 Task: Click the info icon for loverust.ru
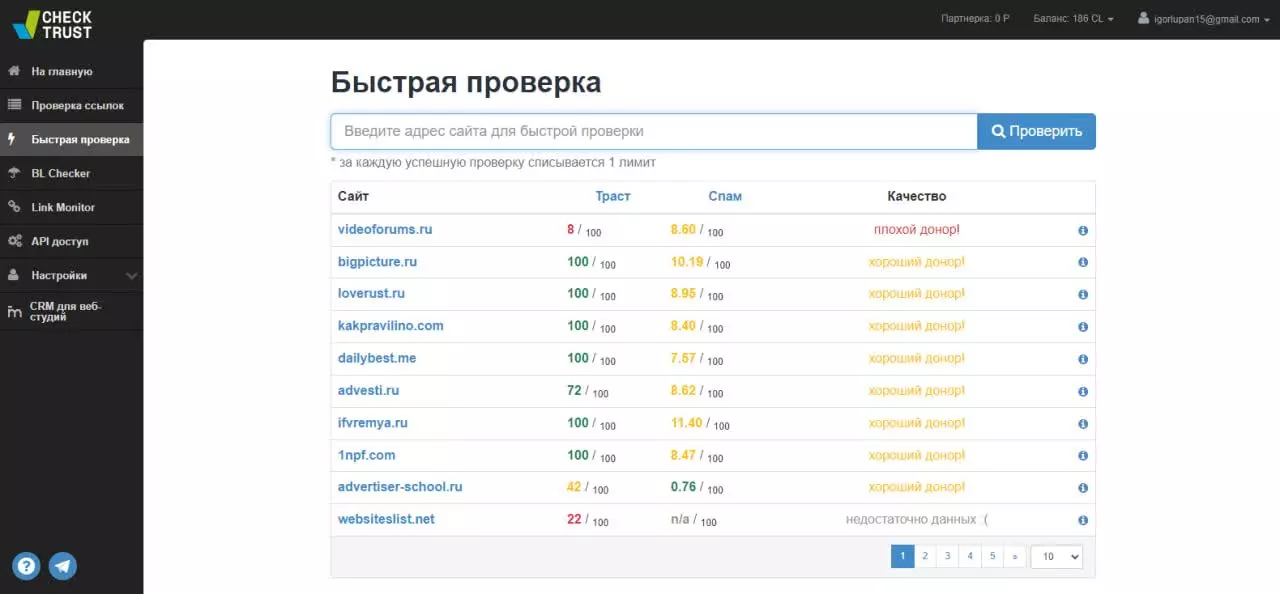1083,295
